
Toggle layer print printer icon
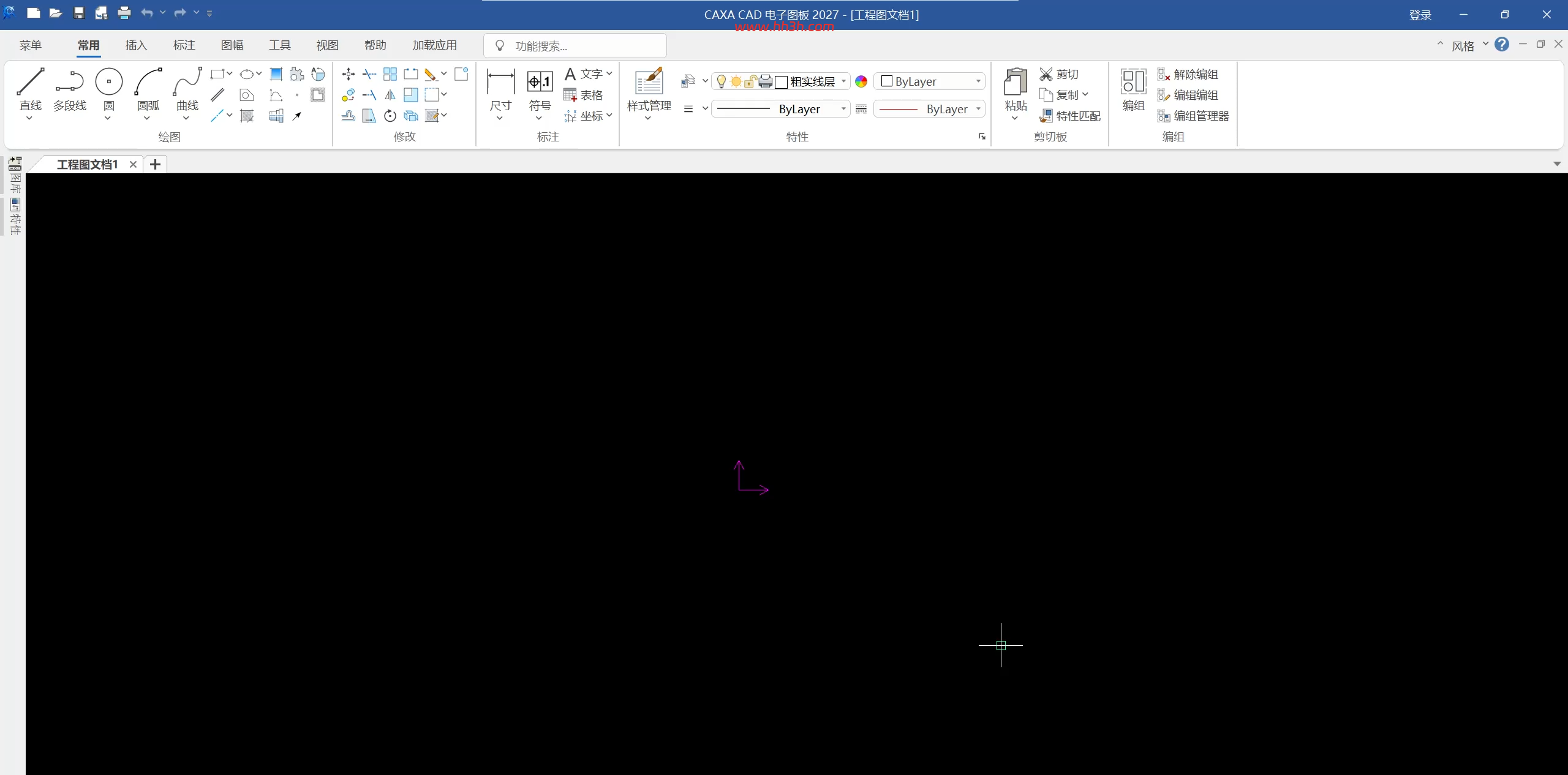click(765, 81)
